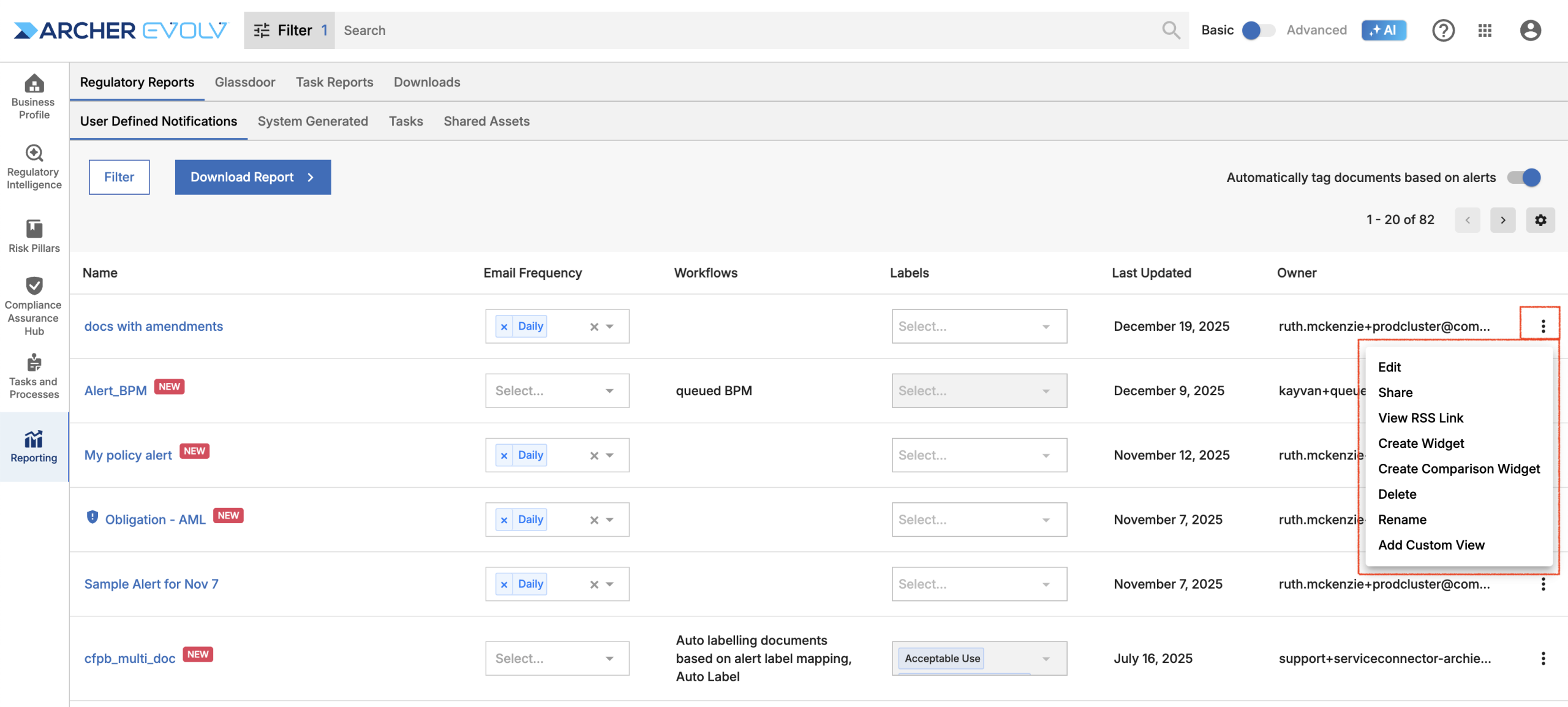Viewport: 1568px width, 707px height.
Task: Open the help question mark icon
Action: coord(1442,30)
